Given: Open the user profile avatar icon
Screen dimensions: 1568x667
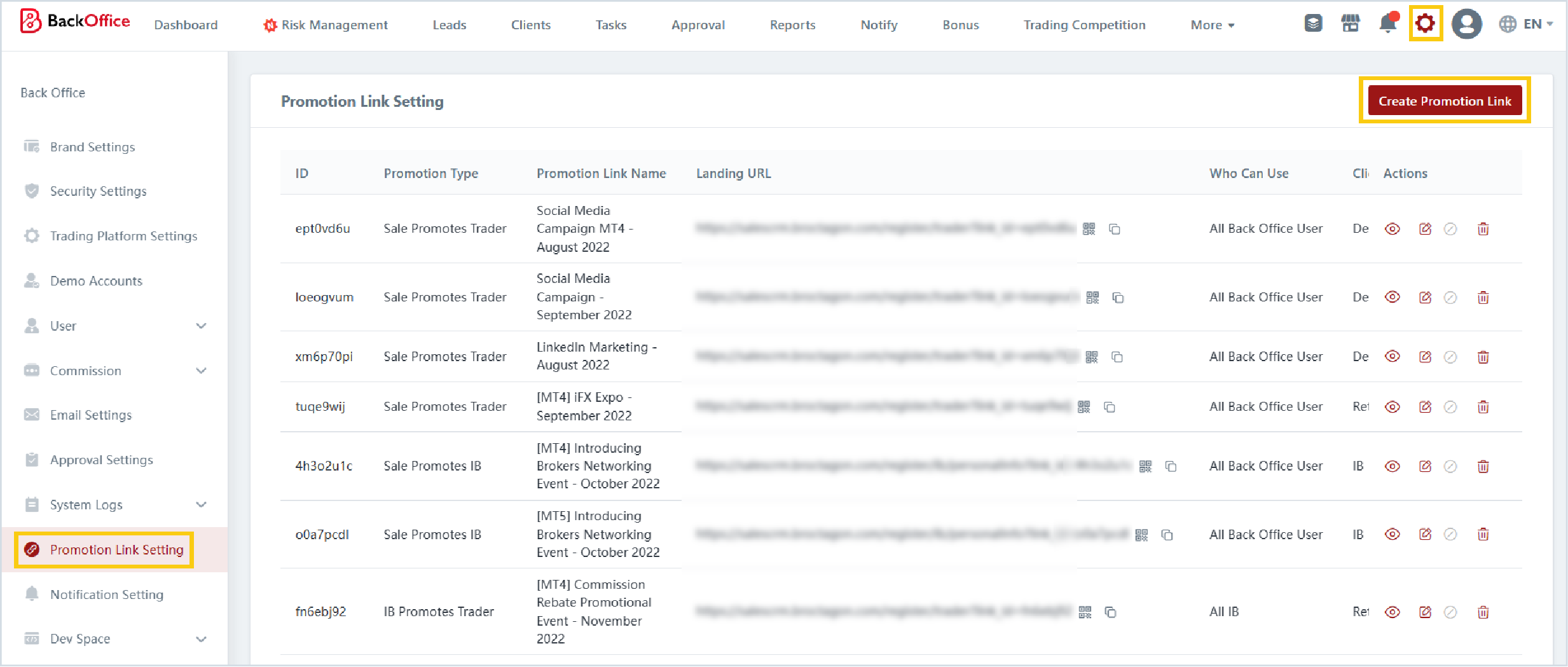Looking at the screenshot, I should (1466, 24).
